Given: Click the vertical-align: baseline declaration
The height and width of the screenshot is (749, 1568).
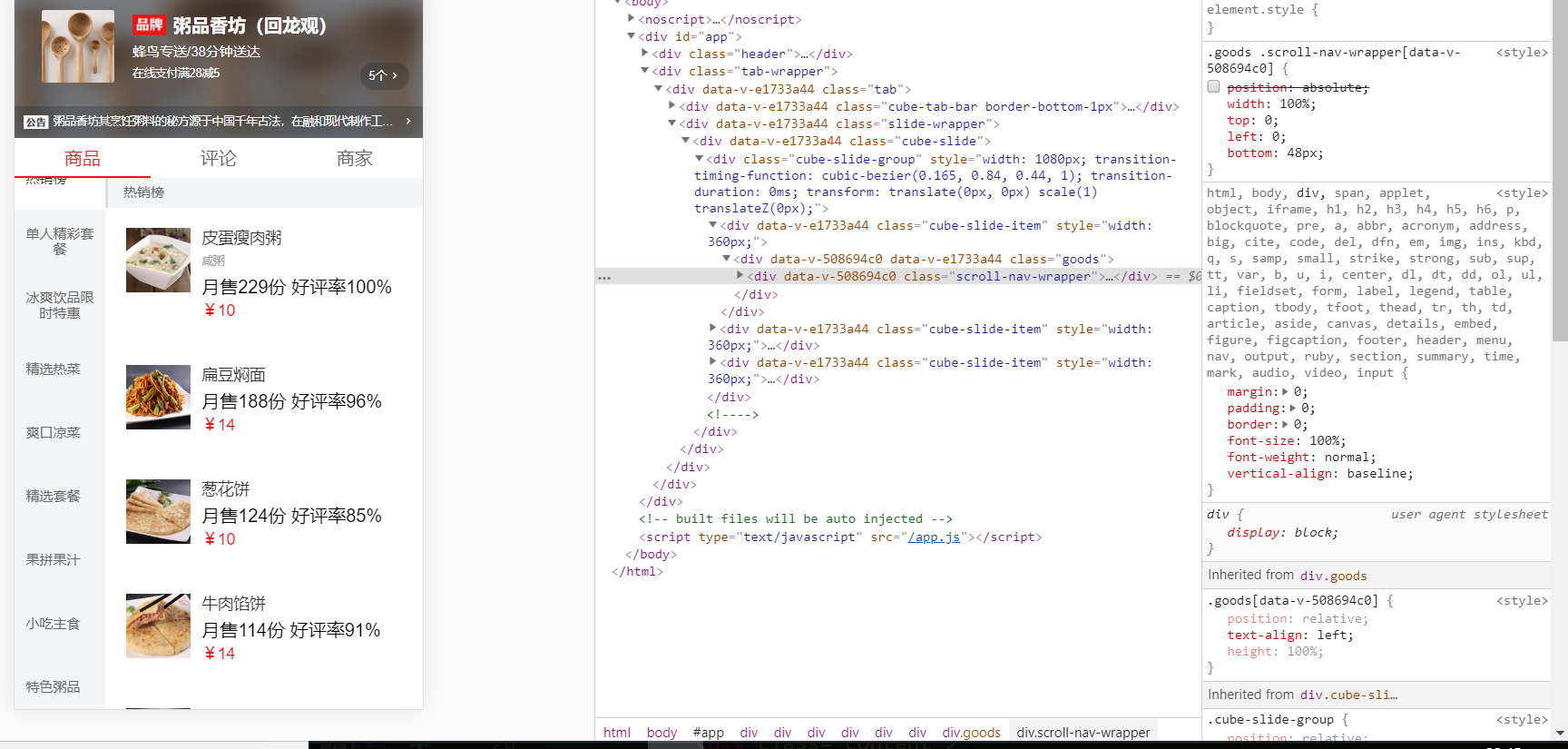Looking at the screenshot, I should [1320, 473].
